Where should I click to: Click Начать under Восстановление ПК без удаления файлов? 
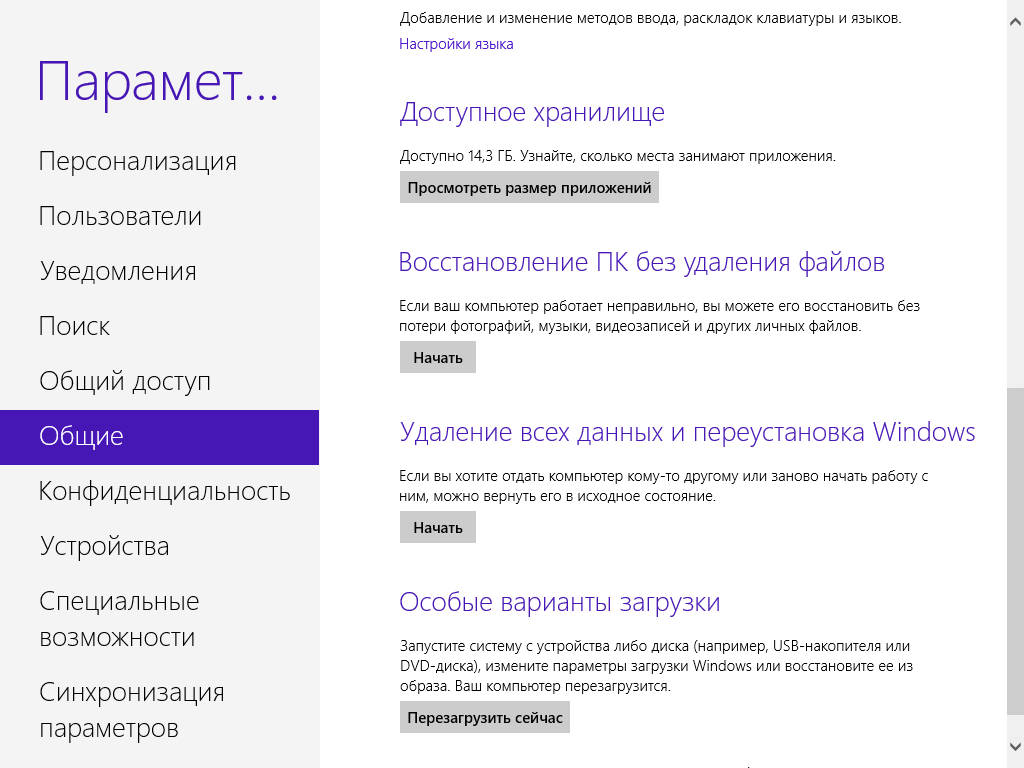(437, 357)
